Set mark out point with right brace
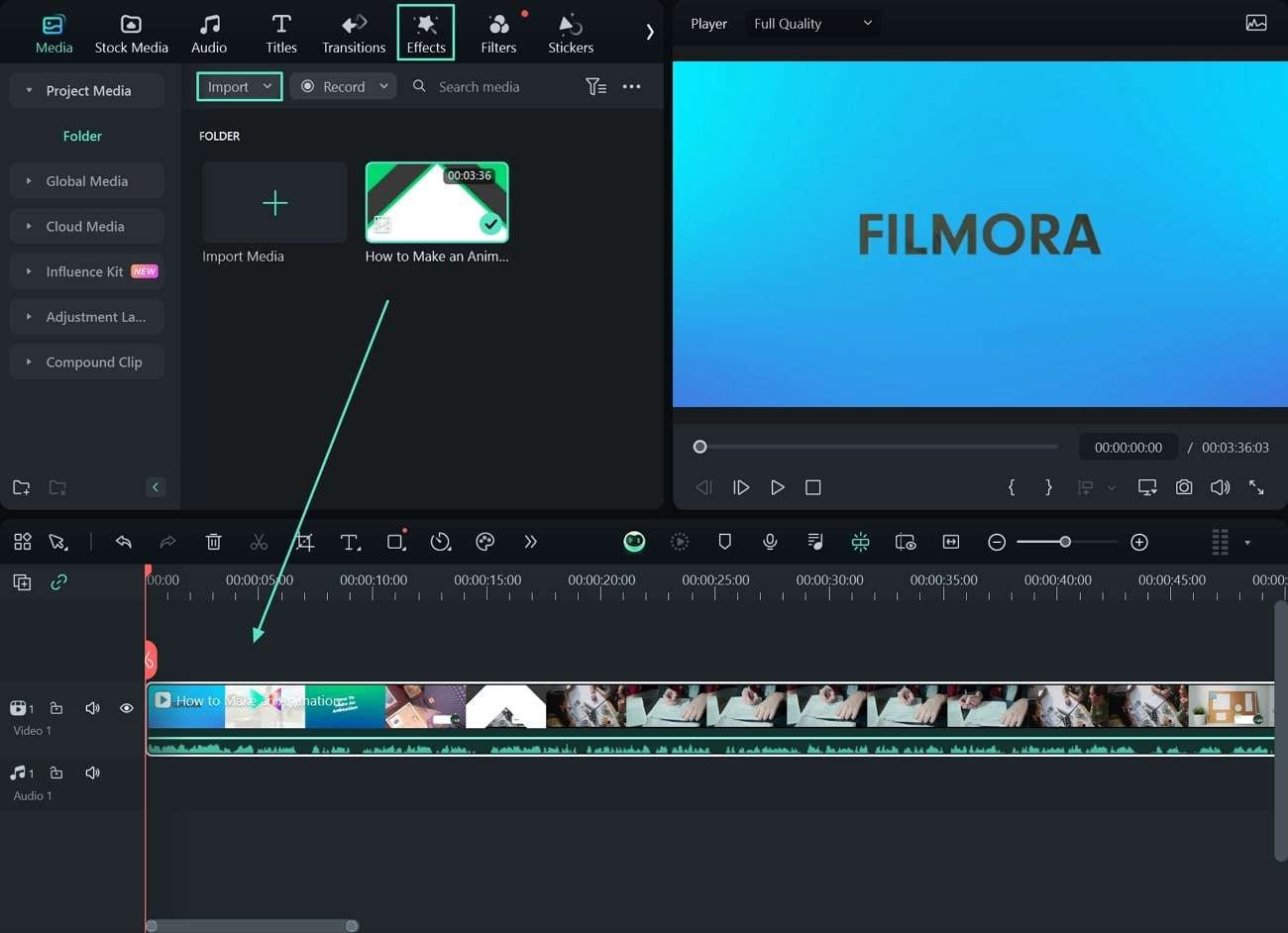The width and height of the screenshot is (1288, 933). click(x=1049, y=487)
